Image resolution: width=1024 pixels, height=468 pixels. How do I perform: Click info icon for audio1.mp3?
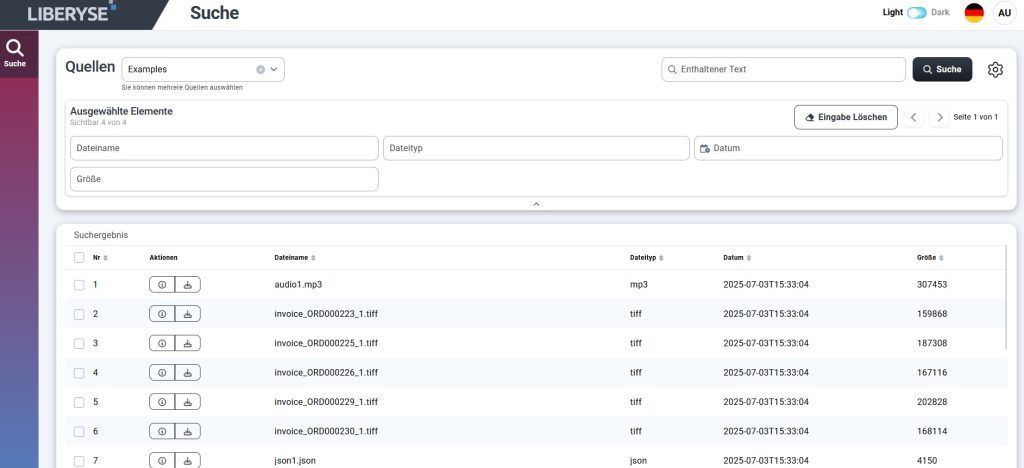click(162, 285)
